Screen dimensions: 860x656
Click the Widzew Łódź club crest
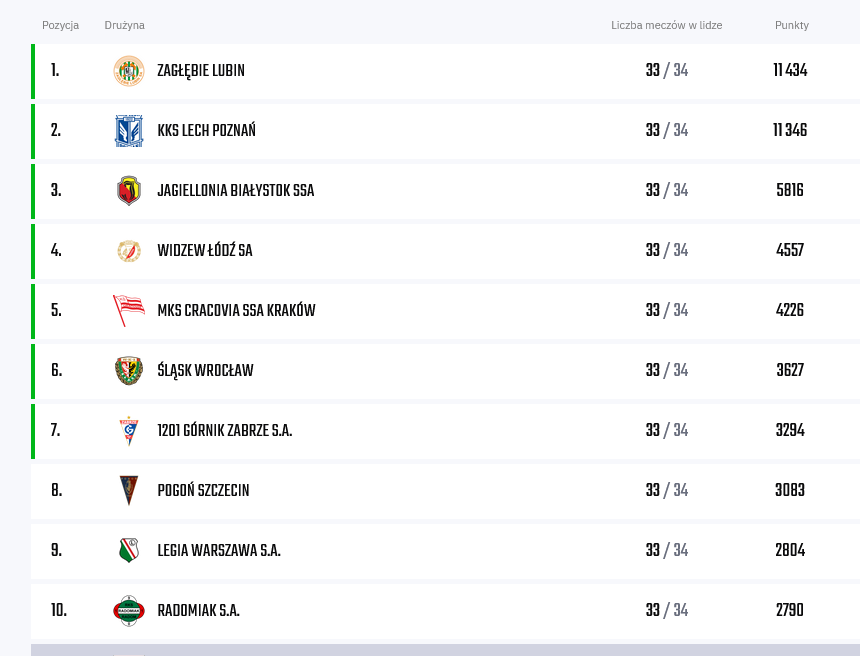pos(129,251)
